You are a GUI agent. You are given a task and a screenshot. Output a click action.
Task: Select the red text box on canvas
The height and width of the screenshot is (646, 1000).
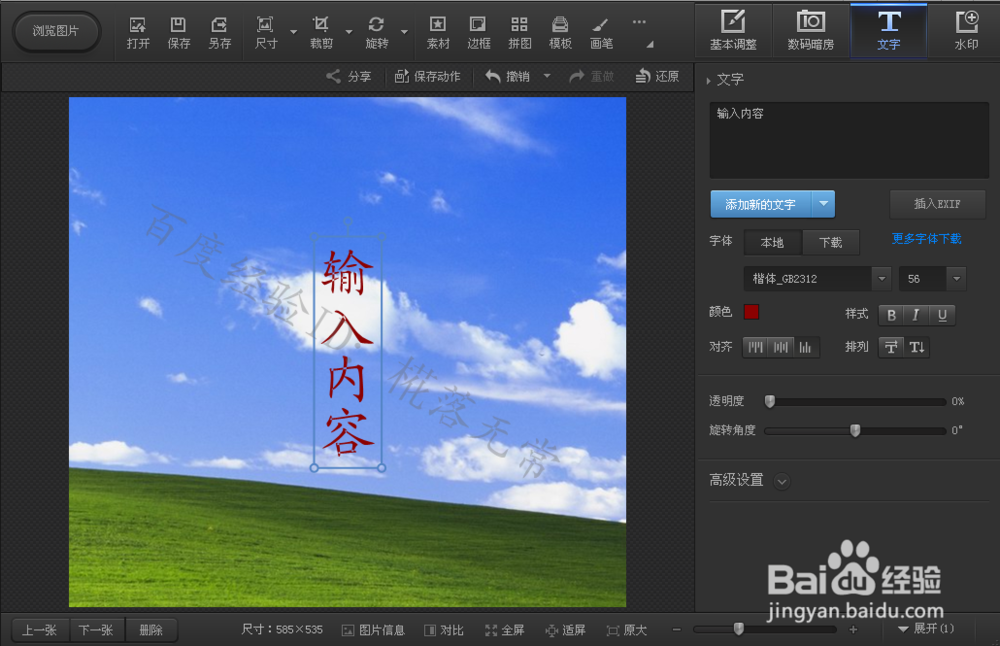pos(348,352)
